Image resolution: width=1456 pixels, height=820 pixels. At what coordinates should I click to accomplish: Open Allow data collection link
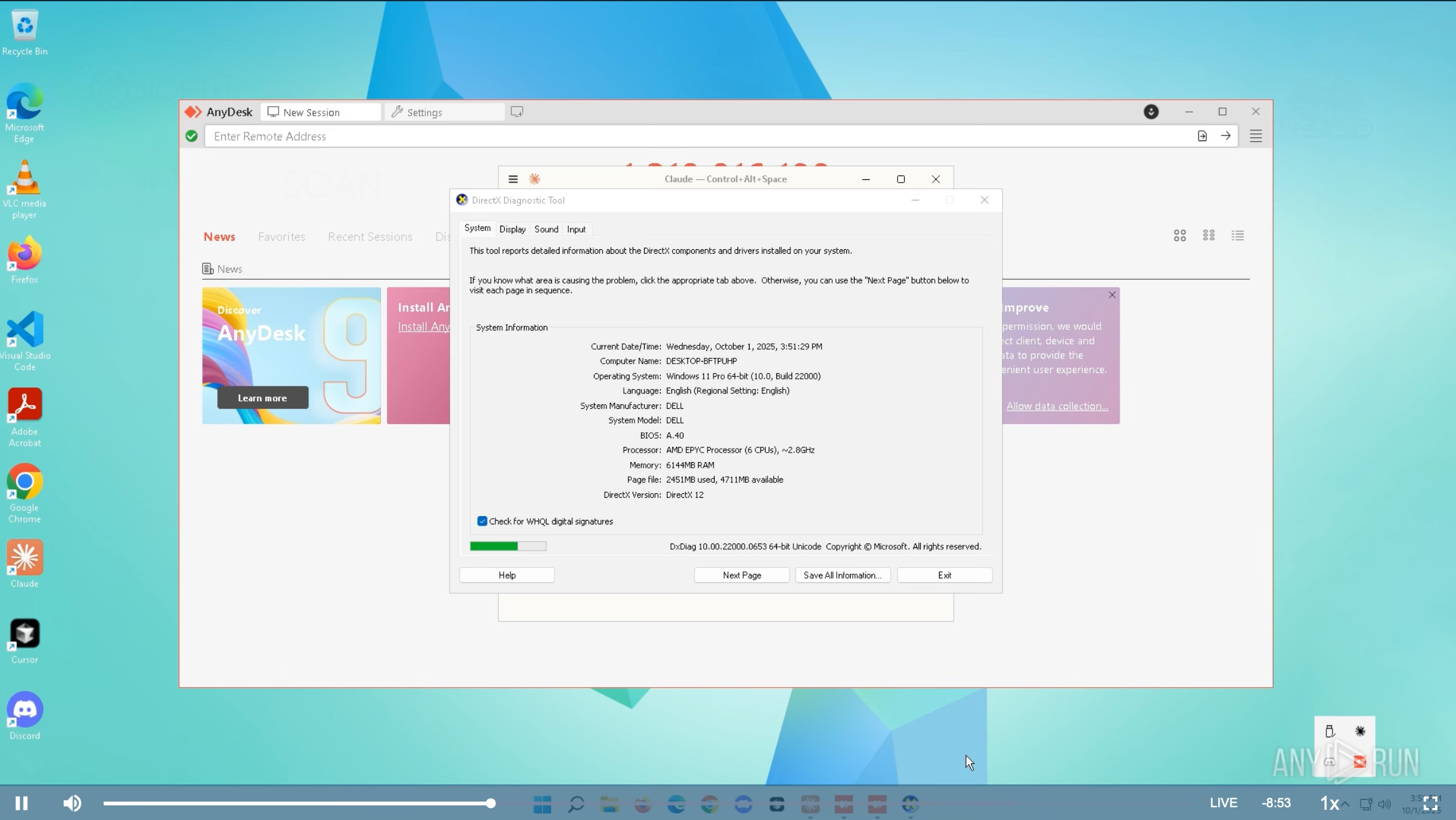(x=1057, y=406)
